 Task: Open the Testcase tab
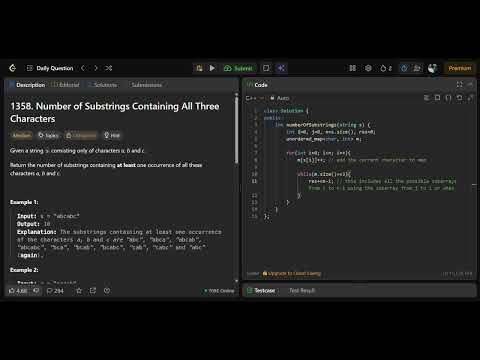261,291
